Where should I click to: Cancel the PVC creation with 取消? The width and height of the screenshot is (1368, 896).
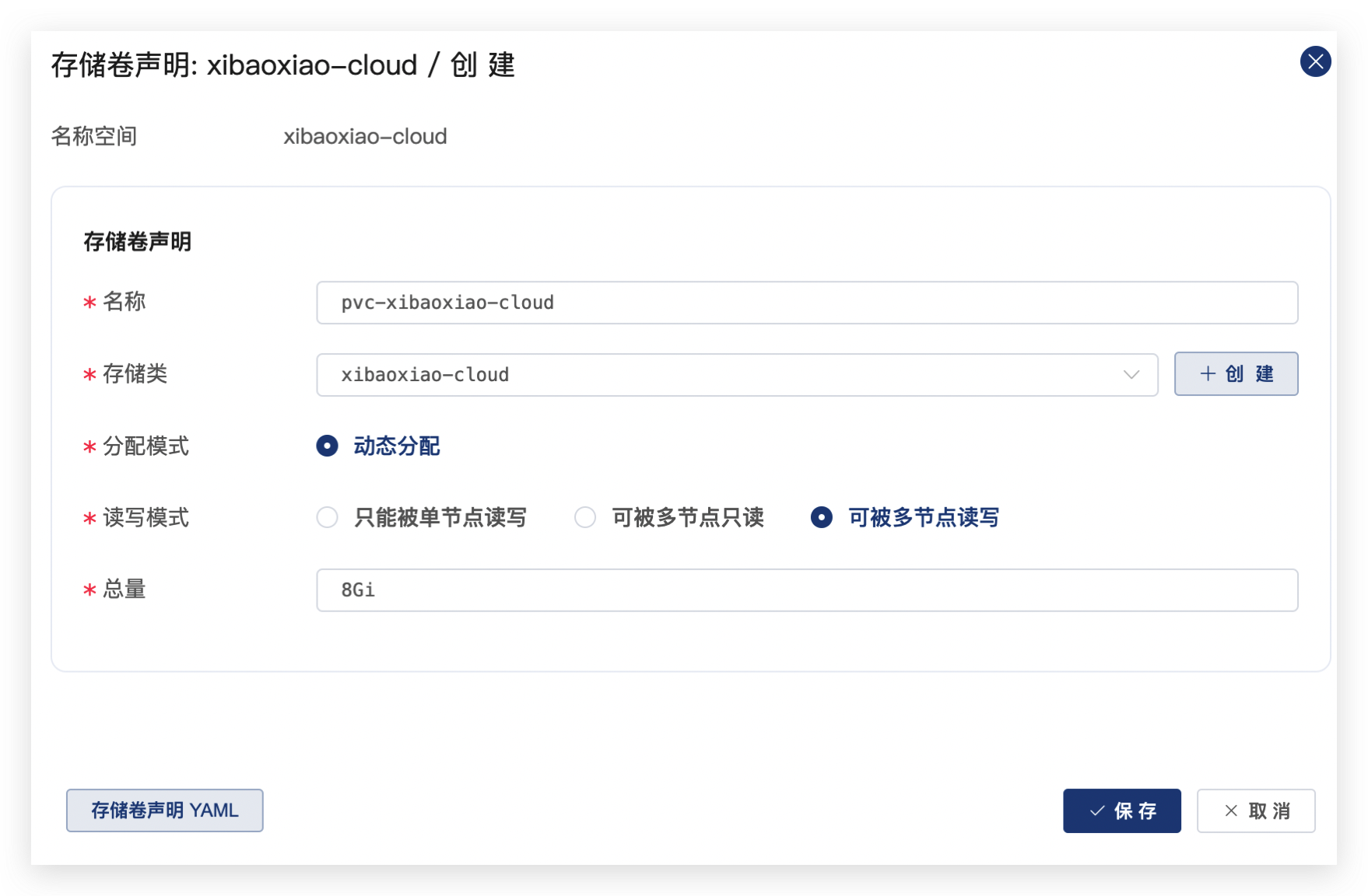[x=1255, y=810]
